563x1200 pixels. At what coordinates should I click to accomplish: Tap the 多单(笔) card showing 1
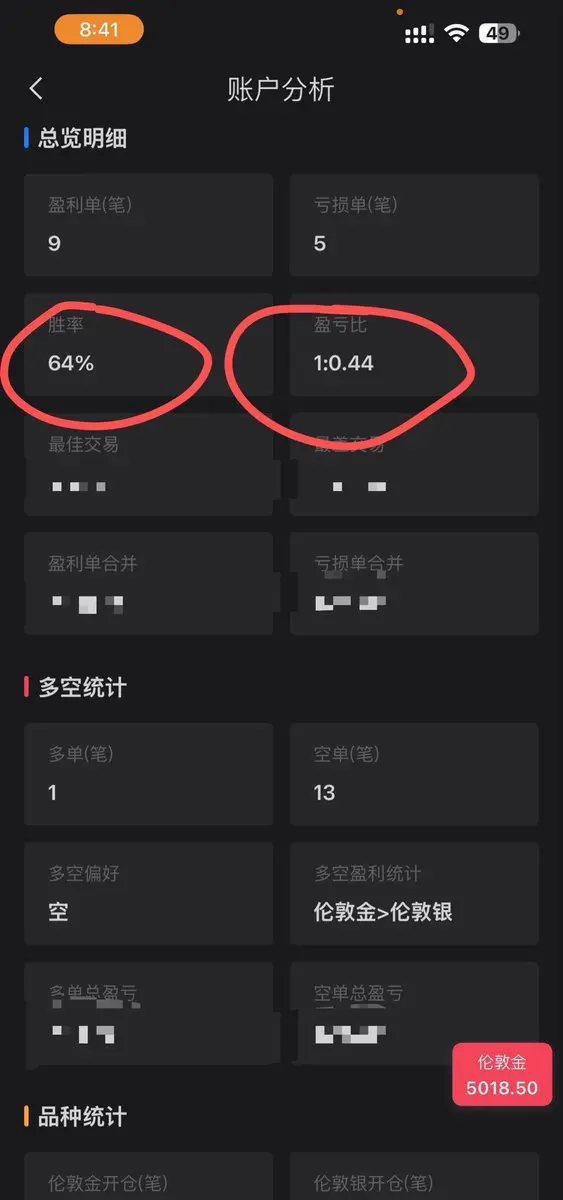click(x=148, y=774)
